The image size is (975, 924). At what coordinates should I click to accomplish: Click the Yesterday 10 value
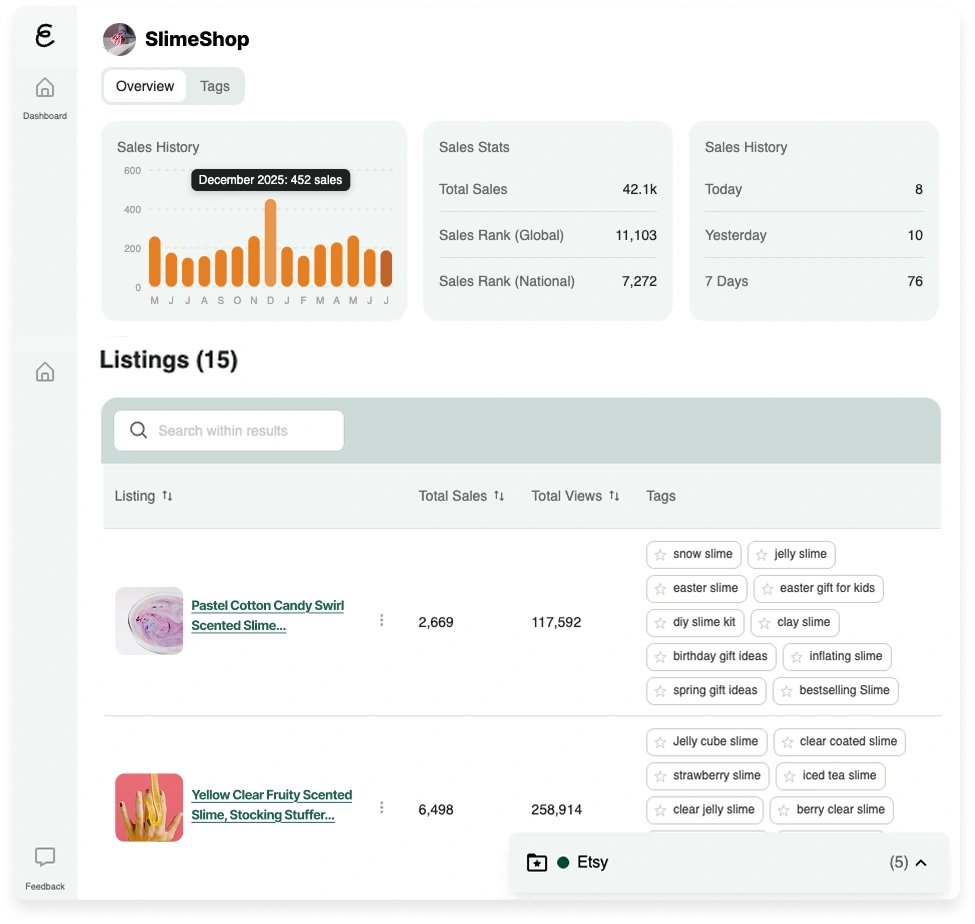pyautogui.click(x=915, y=235)
